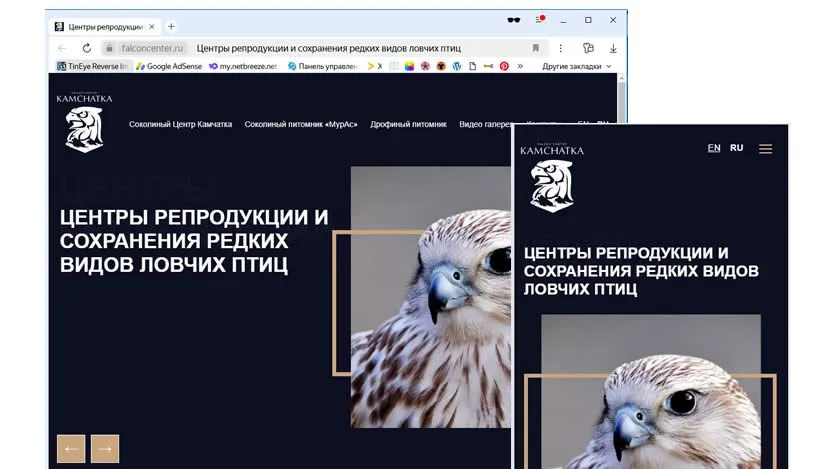Open the extensions icon in toolbar
Screen dimensions: 837x469
click(588, 48)
